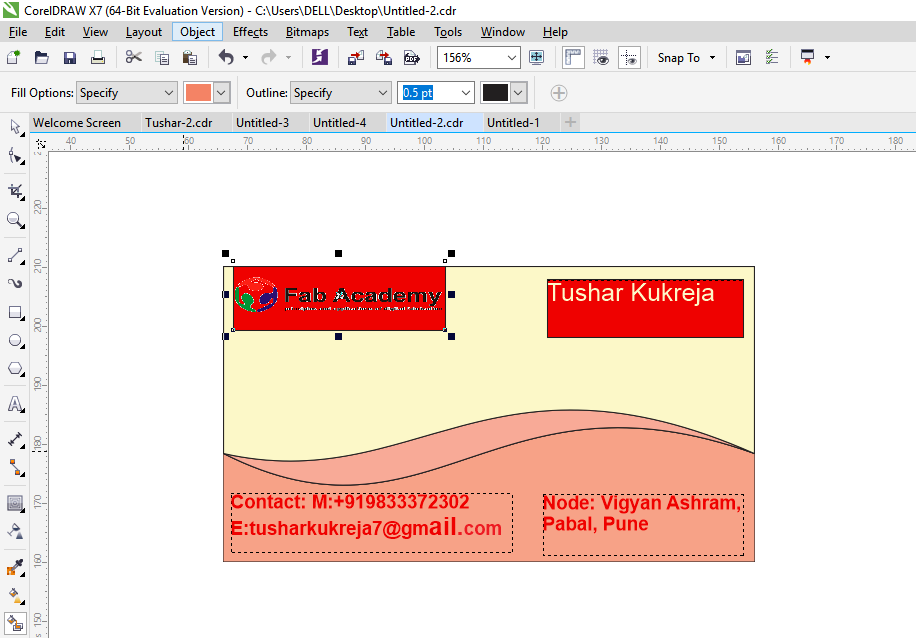Start a new document with plus tab
Image resolution: width=916 pixels, height=638 pixels.
pos(570,122)
